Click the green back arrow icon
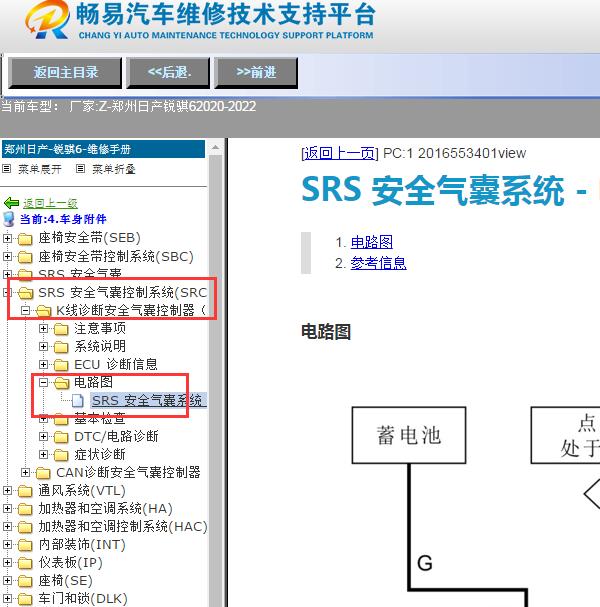The height and width of the screenshot is (607, 600). [x=11, y=203]
